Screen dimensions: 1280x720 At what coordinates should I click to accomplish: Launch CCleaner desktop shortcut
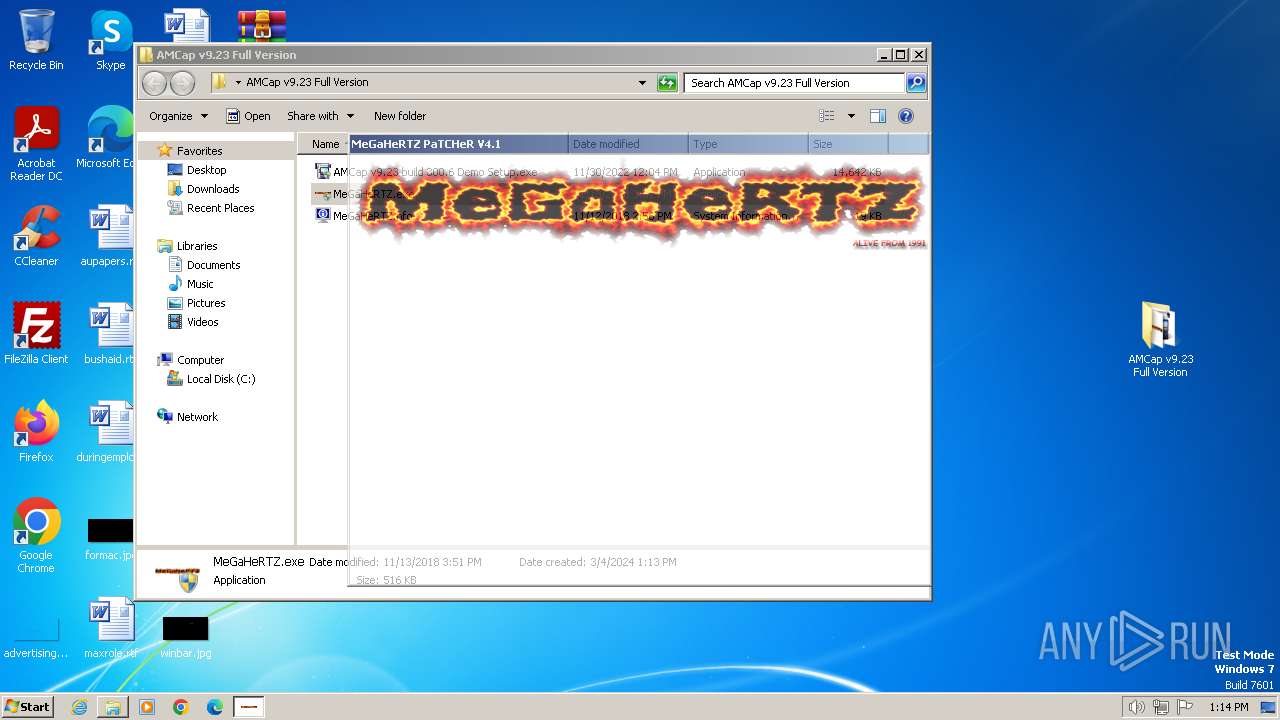pyautogui.click(x=36, y=236)
